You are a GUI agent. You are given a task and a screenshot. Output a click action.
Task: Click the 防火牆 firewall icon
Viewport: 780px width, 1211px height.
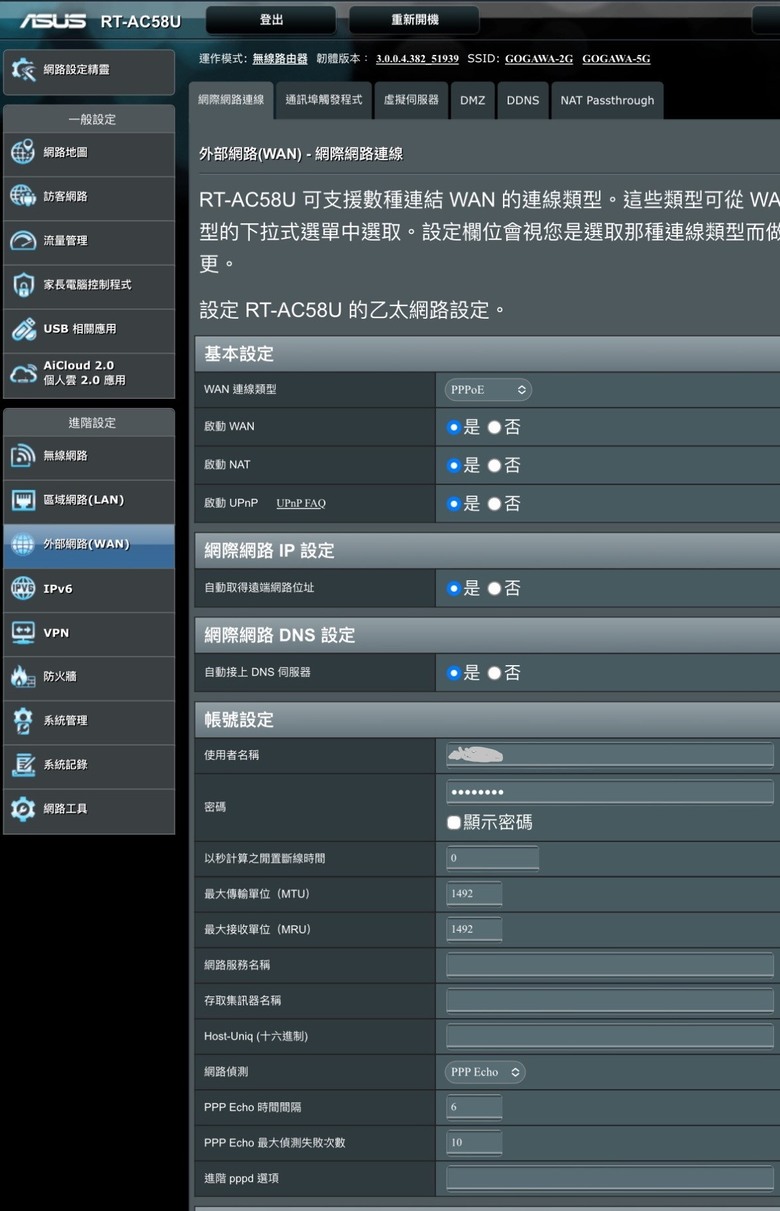[x=23, y=676]
